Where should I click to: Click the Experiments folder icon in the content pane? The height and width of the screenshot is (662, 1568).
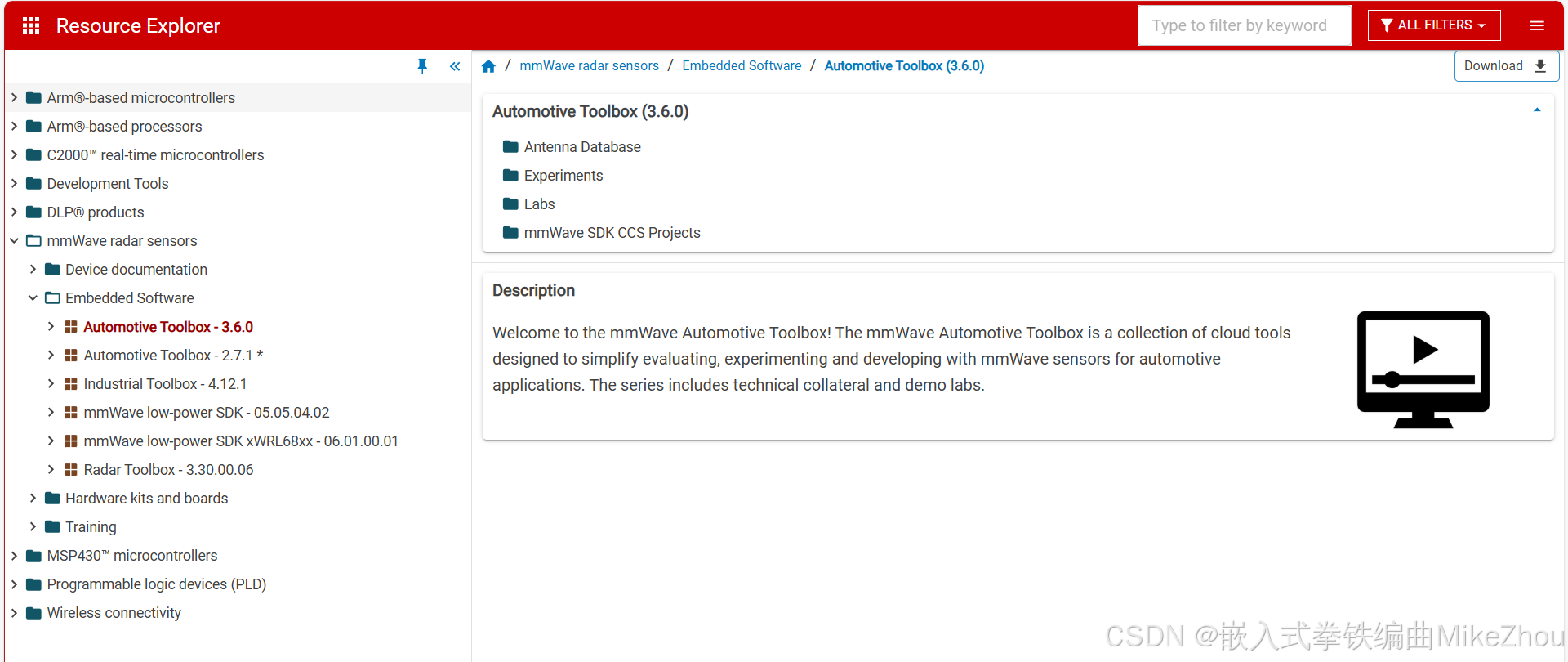click(511, 175)
